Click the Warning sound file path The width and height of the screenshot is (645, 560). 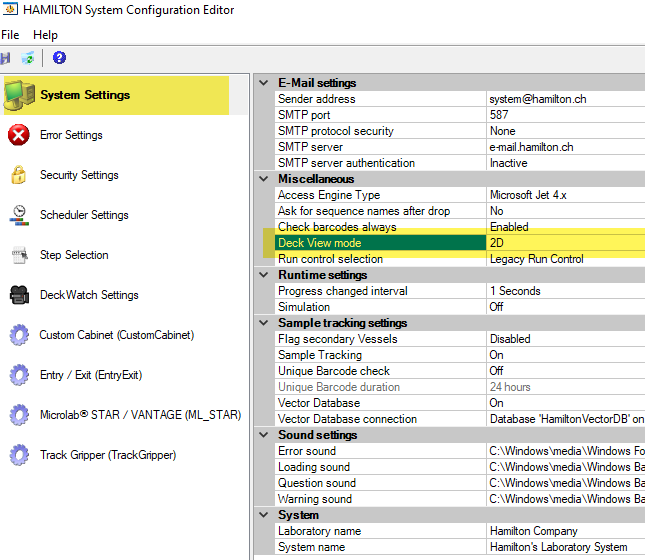point(567,499)
